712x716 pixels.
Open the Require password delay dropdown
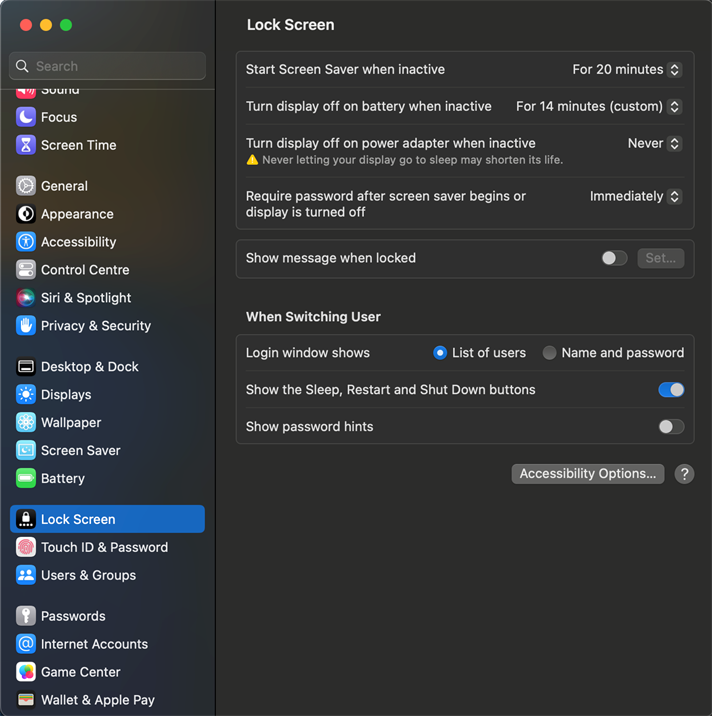(635, 197)
